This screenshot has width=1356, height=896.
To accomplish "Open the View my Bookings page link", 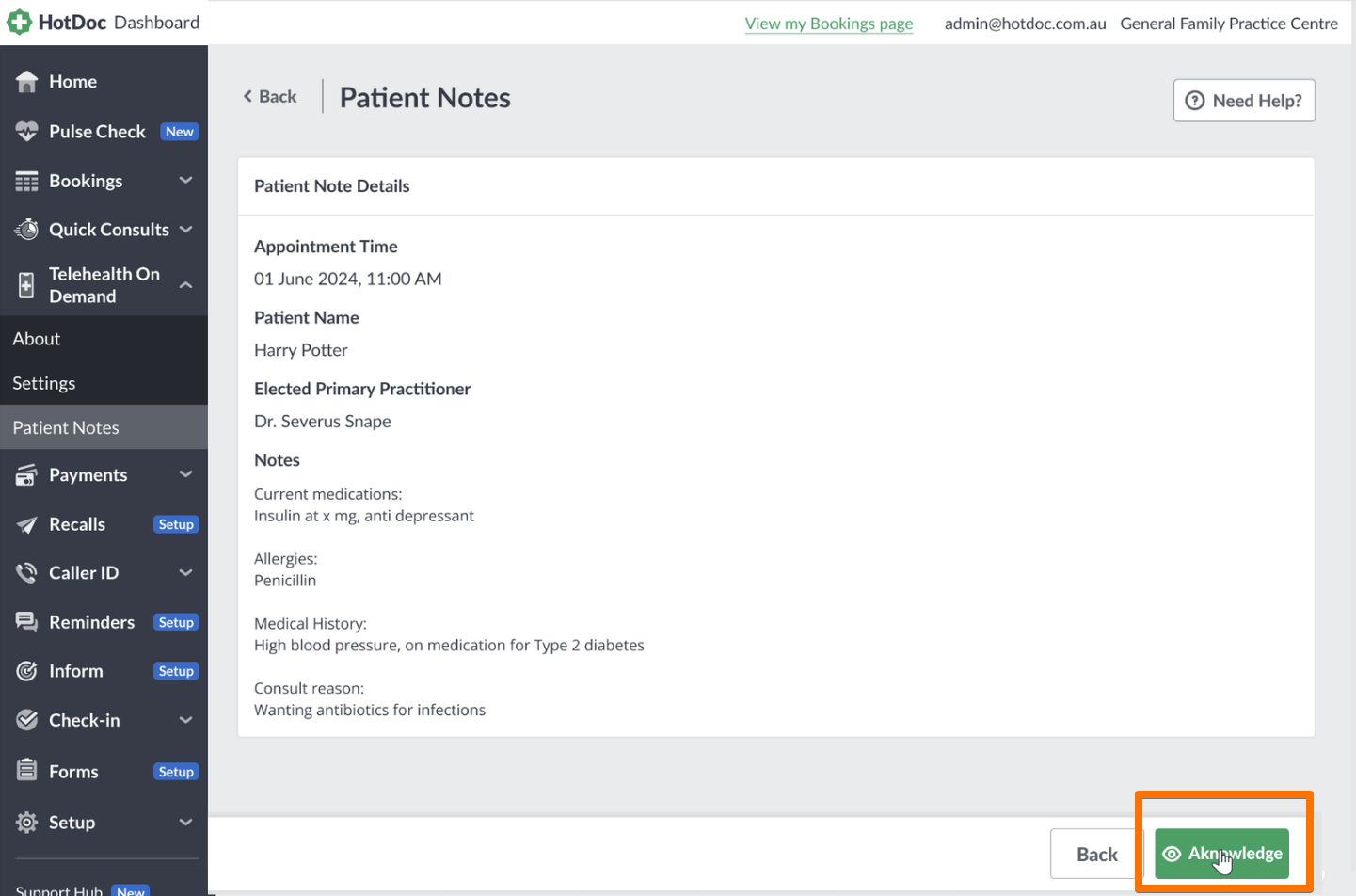I will [828, 23].
